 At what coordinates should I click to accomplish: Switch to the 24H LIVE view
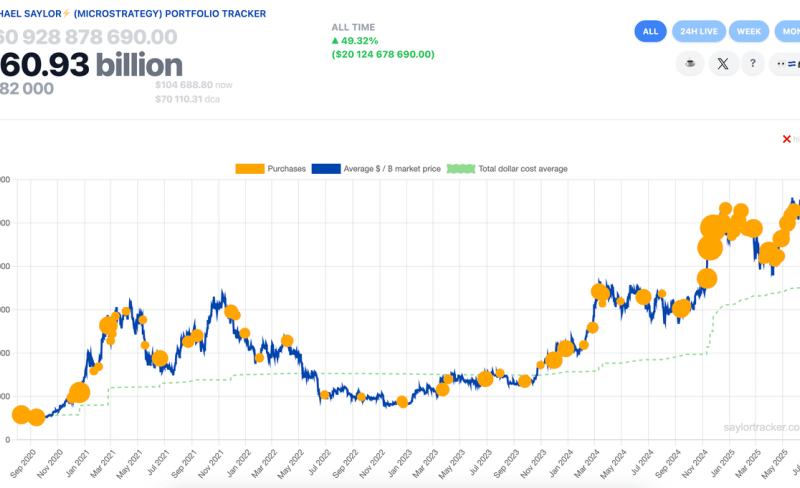coord(699,32)
